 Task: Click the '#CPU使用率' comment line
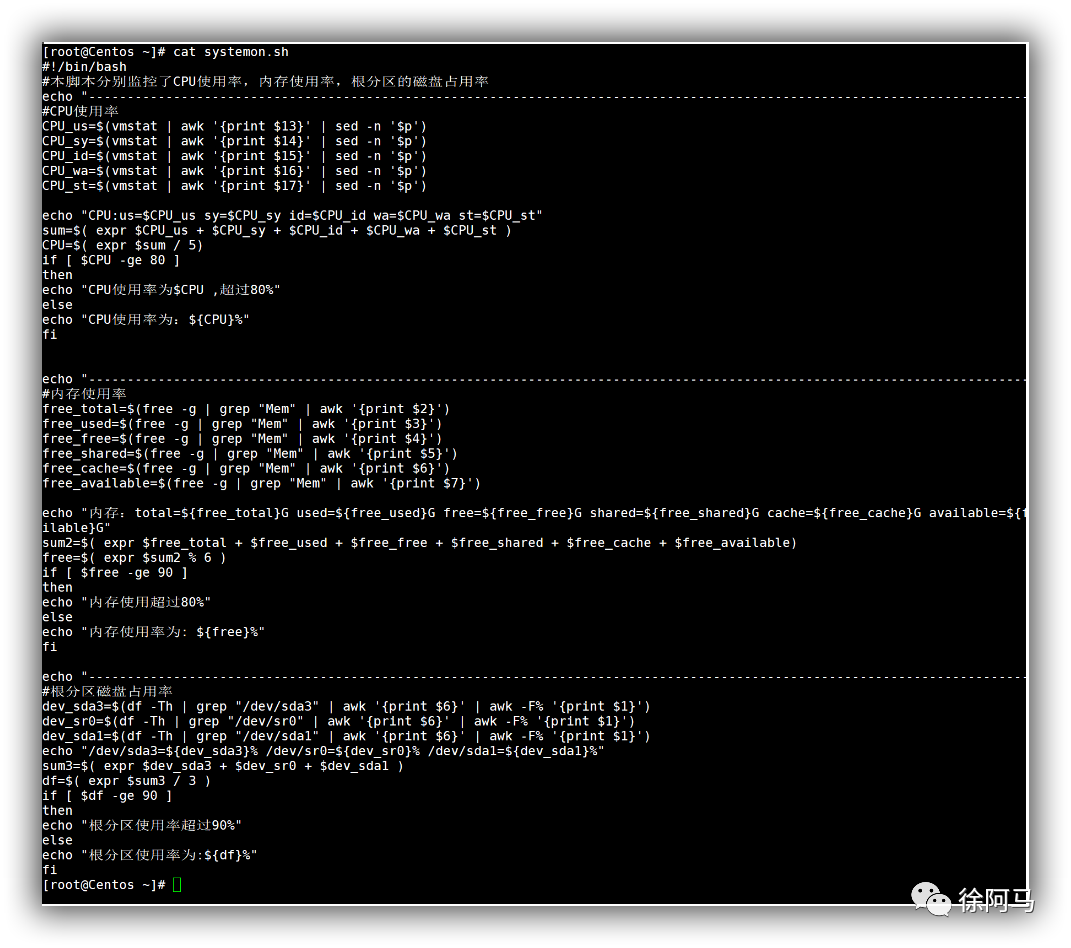click(x=81, y=111)
